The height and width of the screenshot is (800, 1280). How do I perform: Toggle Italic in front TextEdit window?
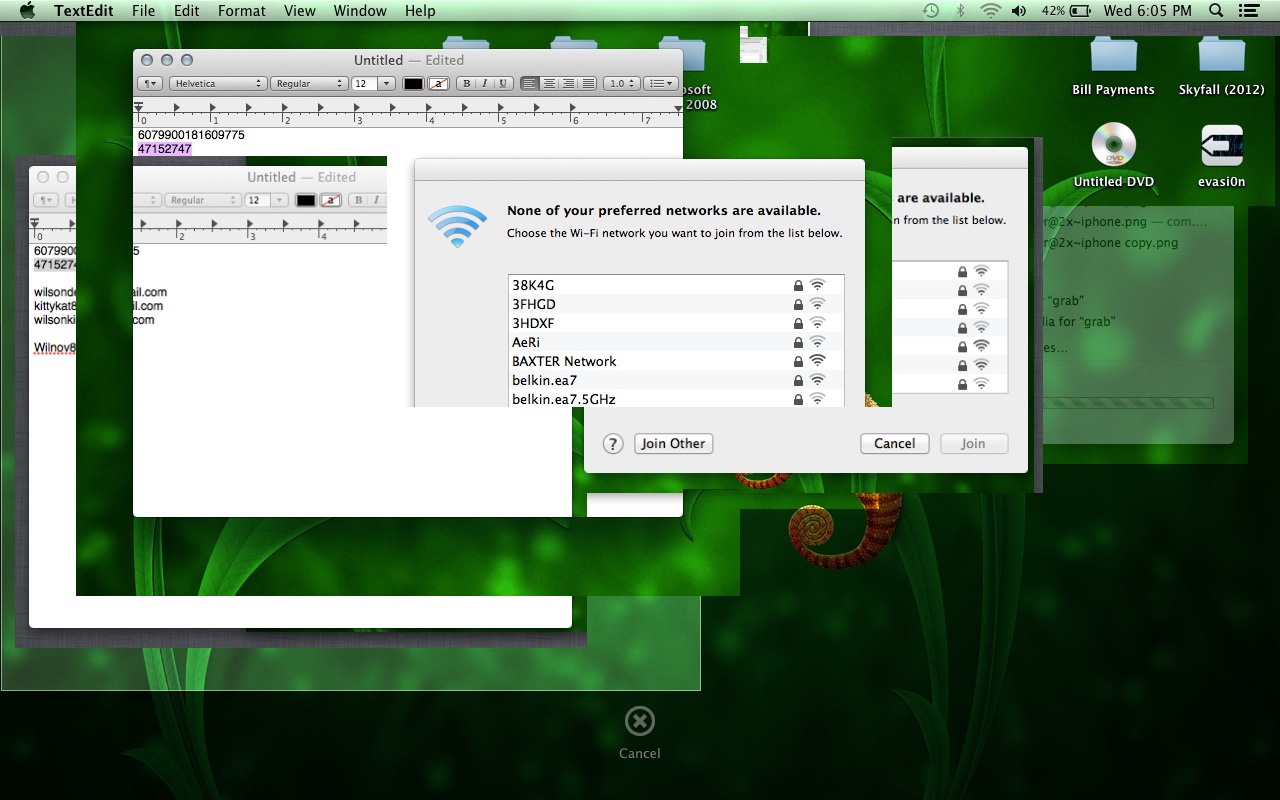pos(484,84)
